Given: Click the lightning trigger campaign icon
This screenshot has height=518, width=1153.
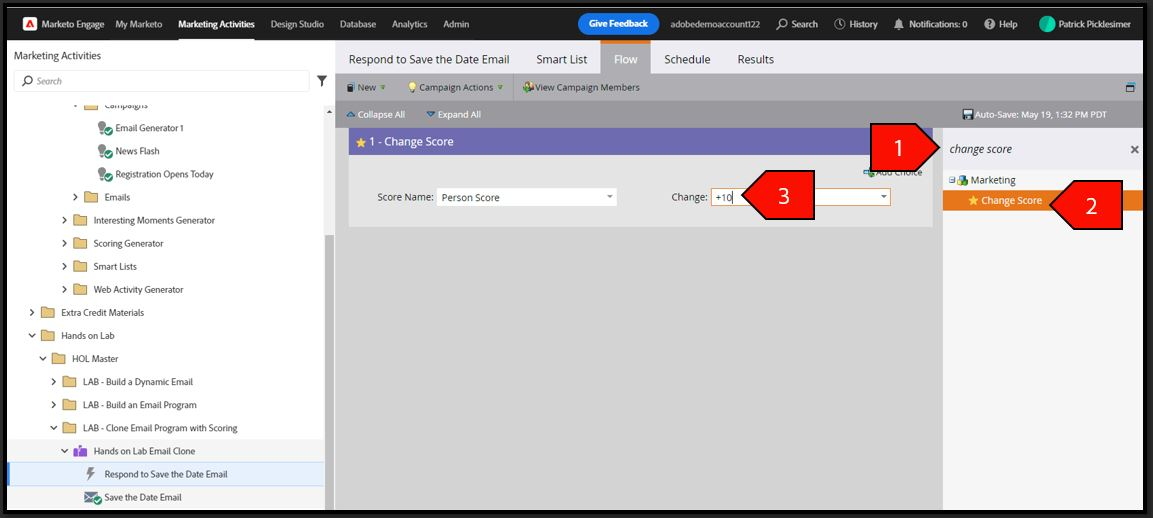Looking at the screenshot, I should point(91,474).
